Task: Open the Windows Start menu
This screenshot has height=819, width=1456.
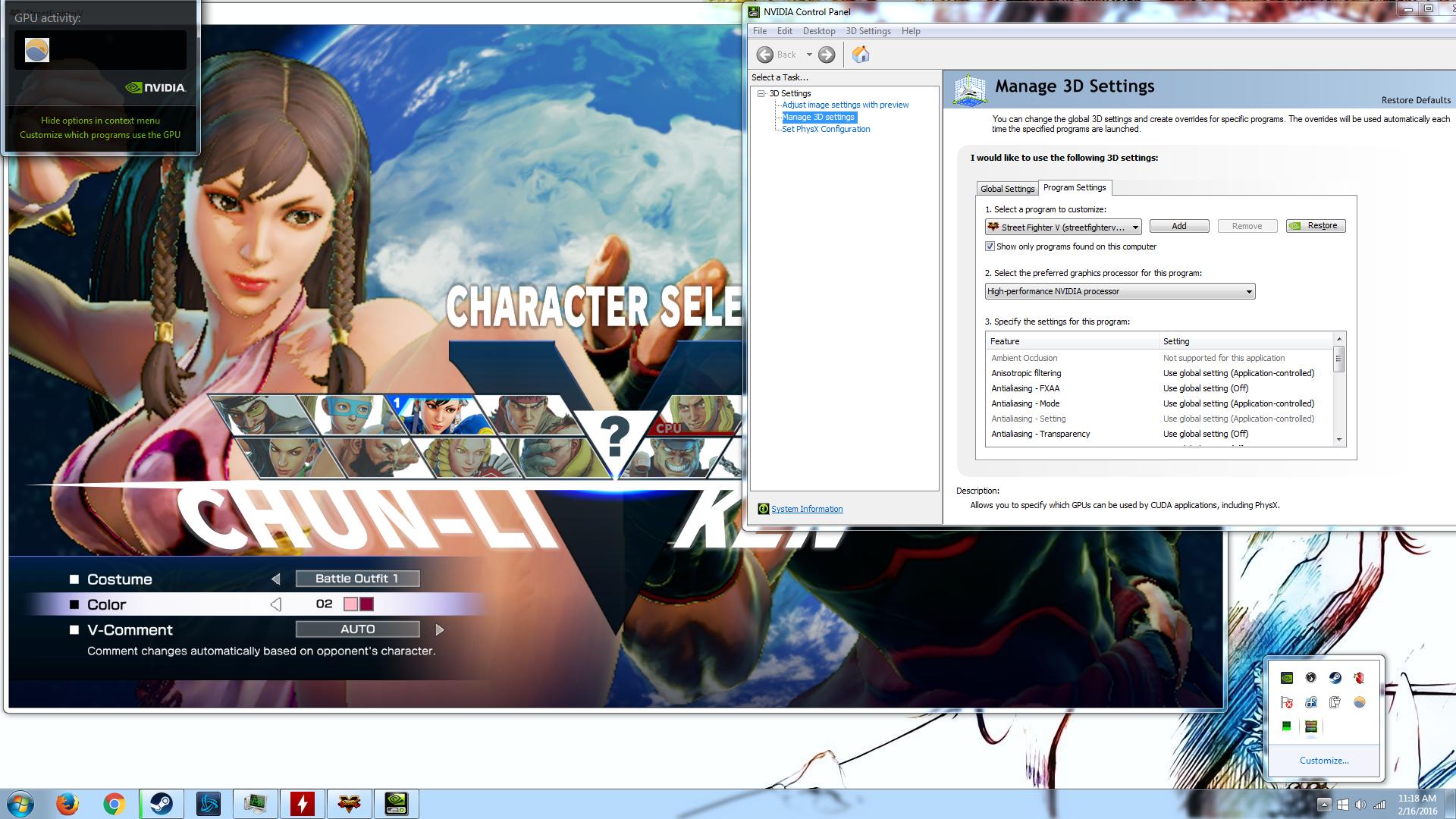Action: [x=20, y=804]
